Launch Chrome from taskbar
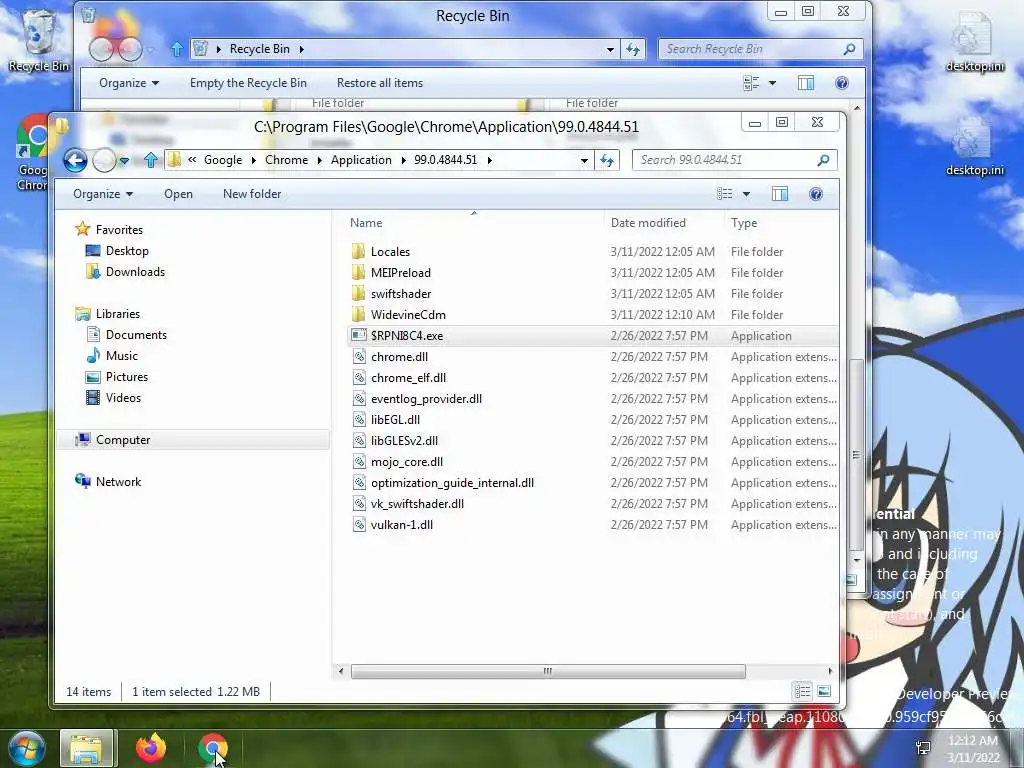 point(213,749)
